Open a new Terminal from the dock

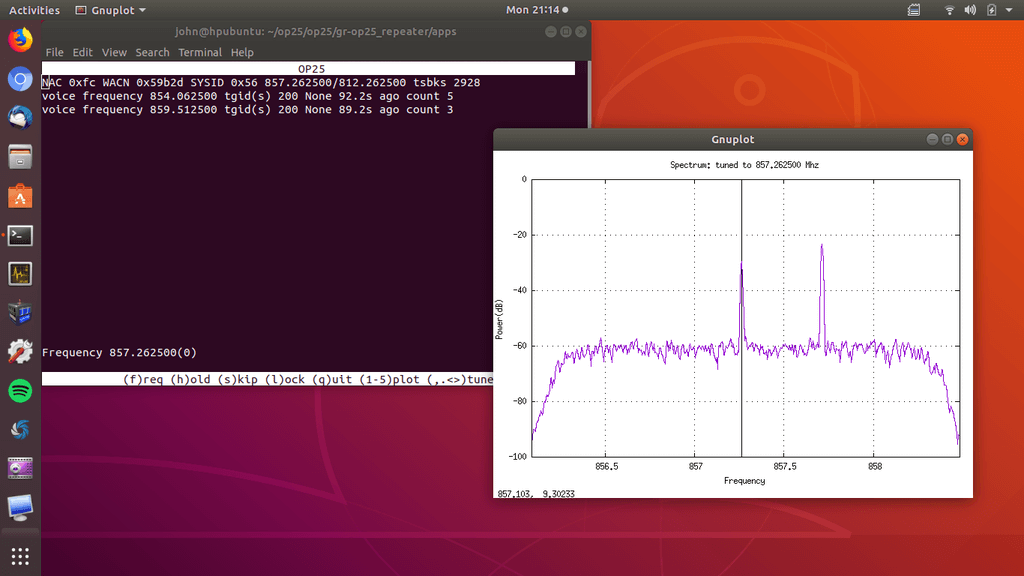(20, 235)
